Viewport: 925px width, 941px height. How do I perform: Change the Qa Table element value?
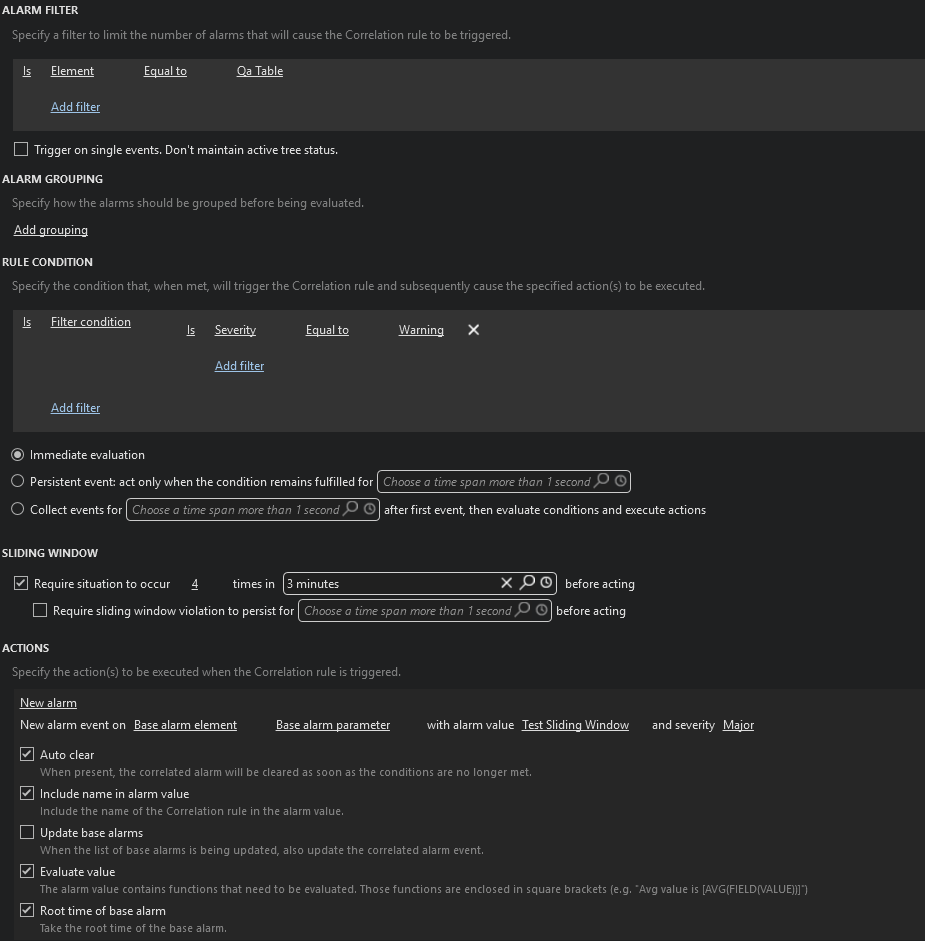(x=259, y=71)
